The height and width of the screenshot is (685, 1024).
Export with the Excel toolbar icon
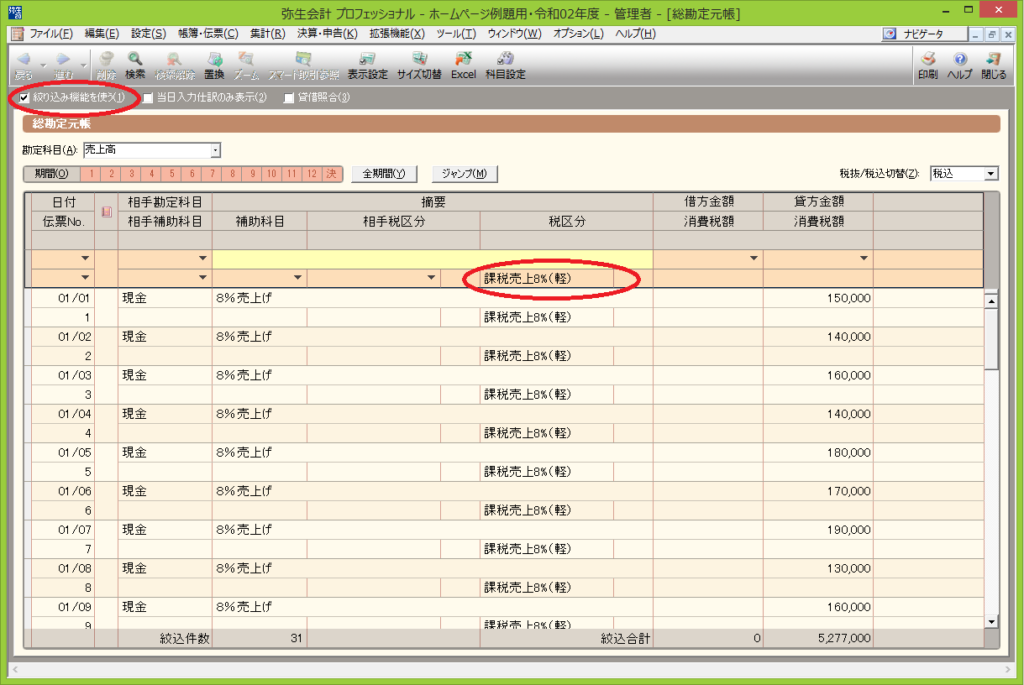tap(463, 65)
